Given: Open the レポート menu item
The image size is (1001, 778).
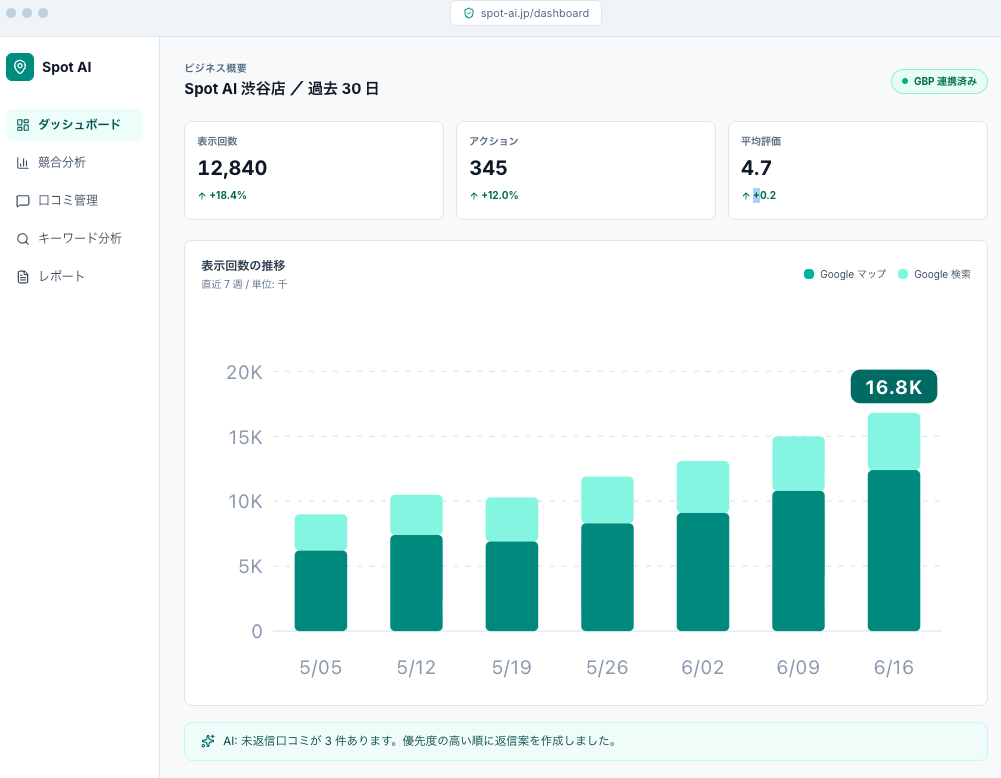Looking at the screenshot, I should (x=75, y=277).
